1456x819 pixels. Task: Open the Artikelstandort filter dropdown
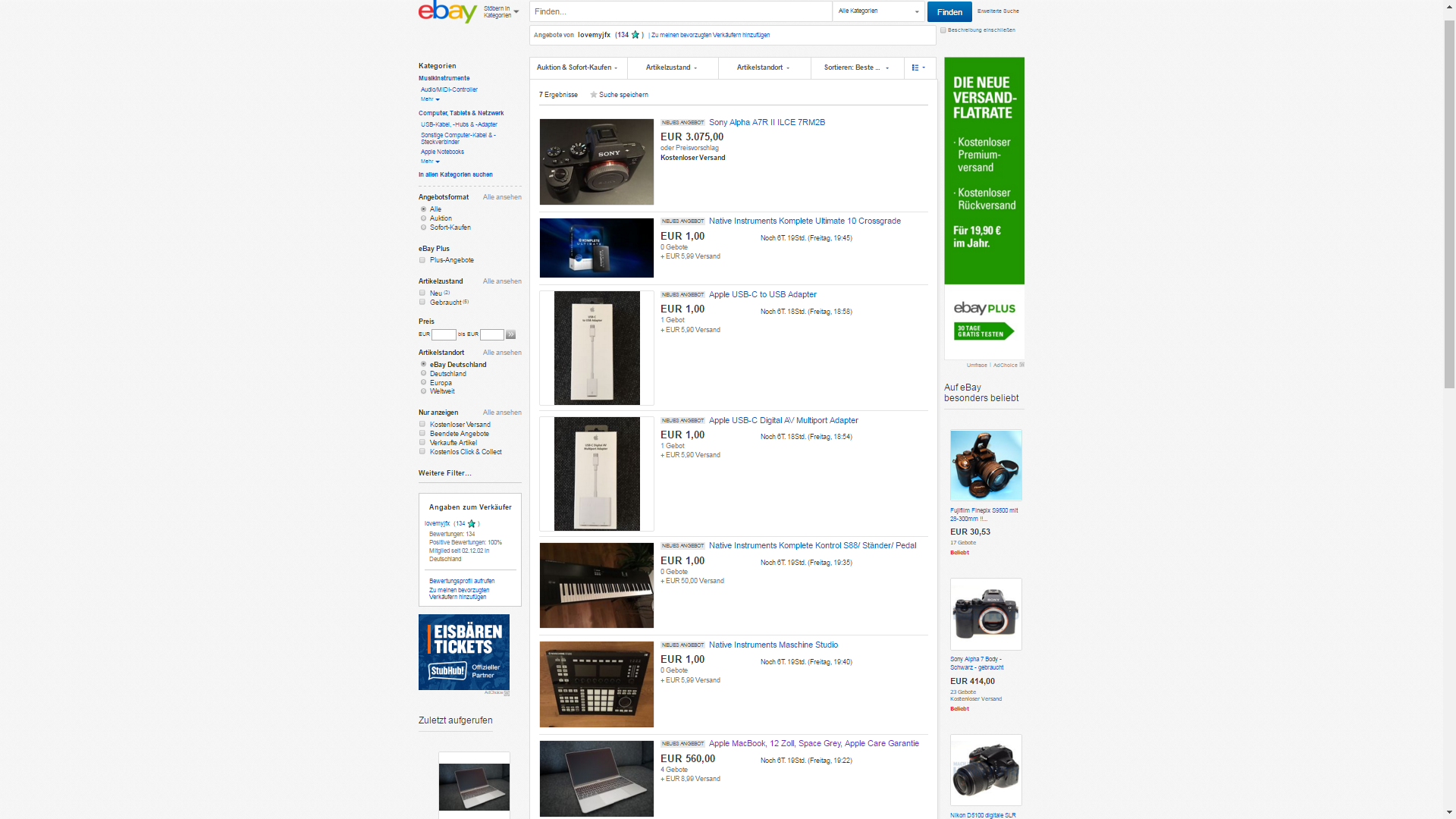point(764,67)
